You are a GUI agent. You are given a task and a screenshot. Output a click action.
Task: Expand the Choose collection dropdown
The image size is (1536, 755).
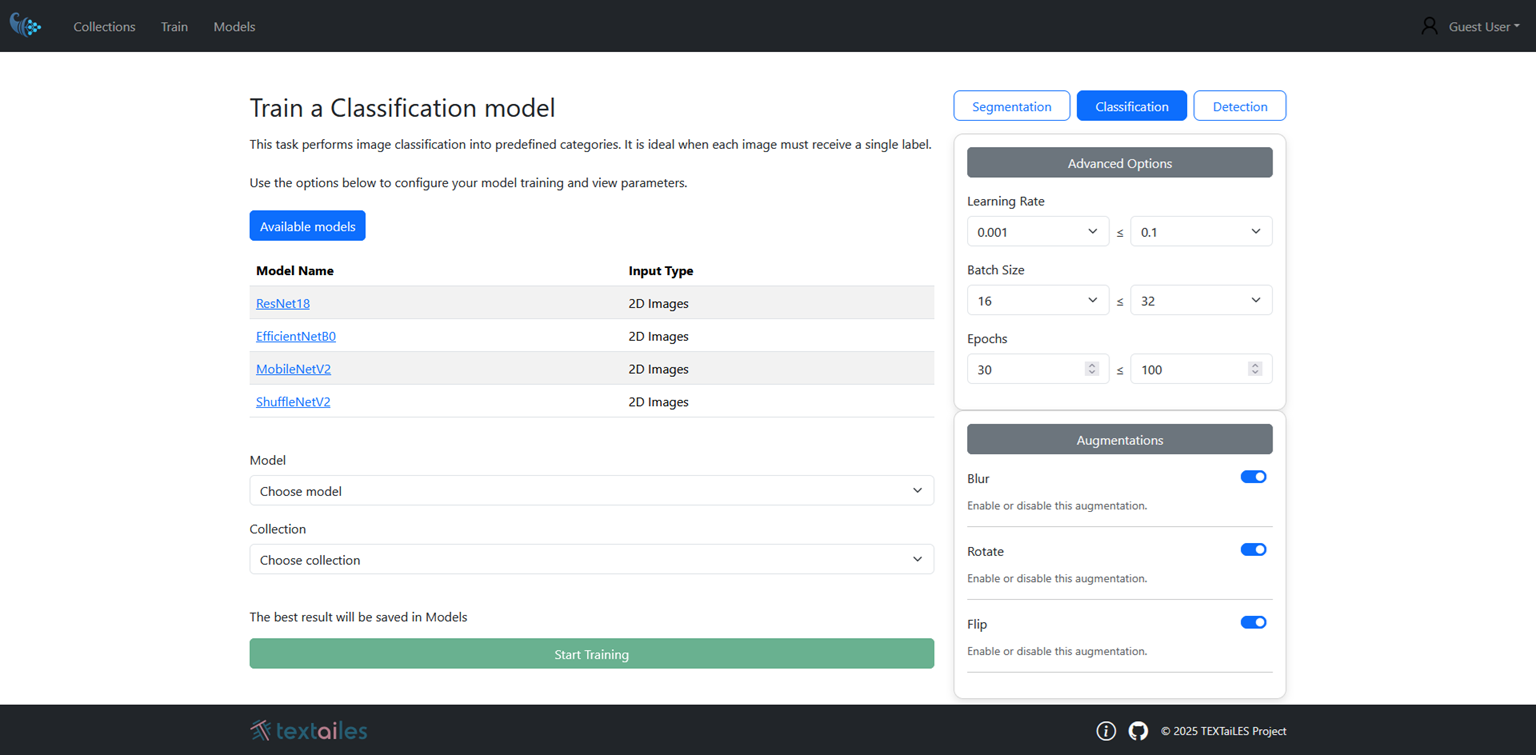[591, 560]
